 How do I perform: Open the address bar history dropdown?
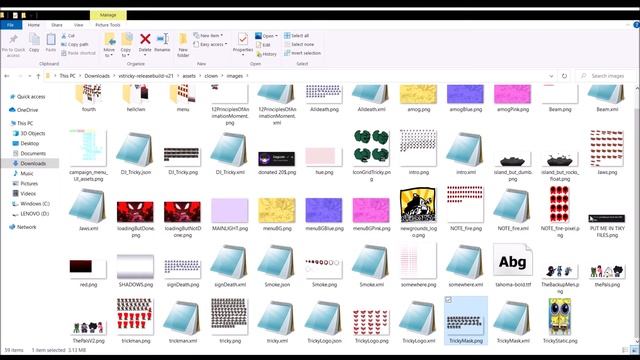click(551, 76)
